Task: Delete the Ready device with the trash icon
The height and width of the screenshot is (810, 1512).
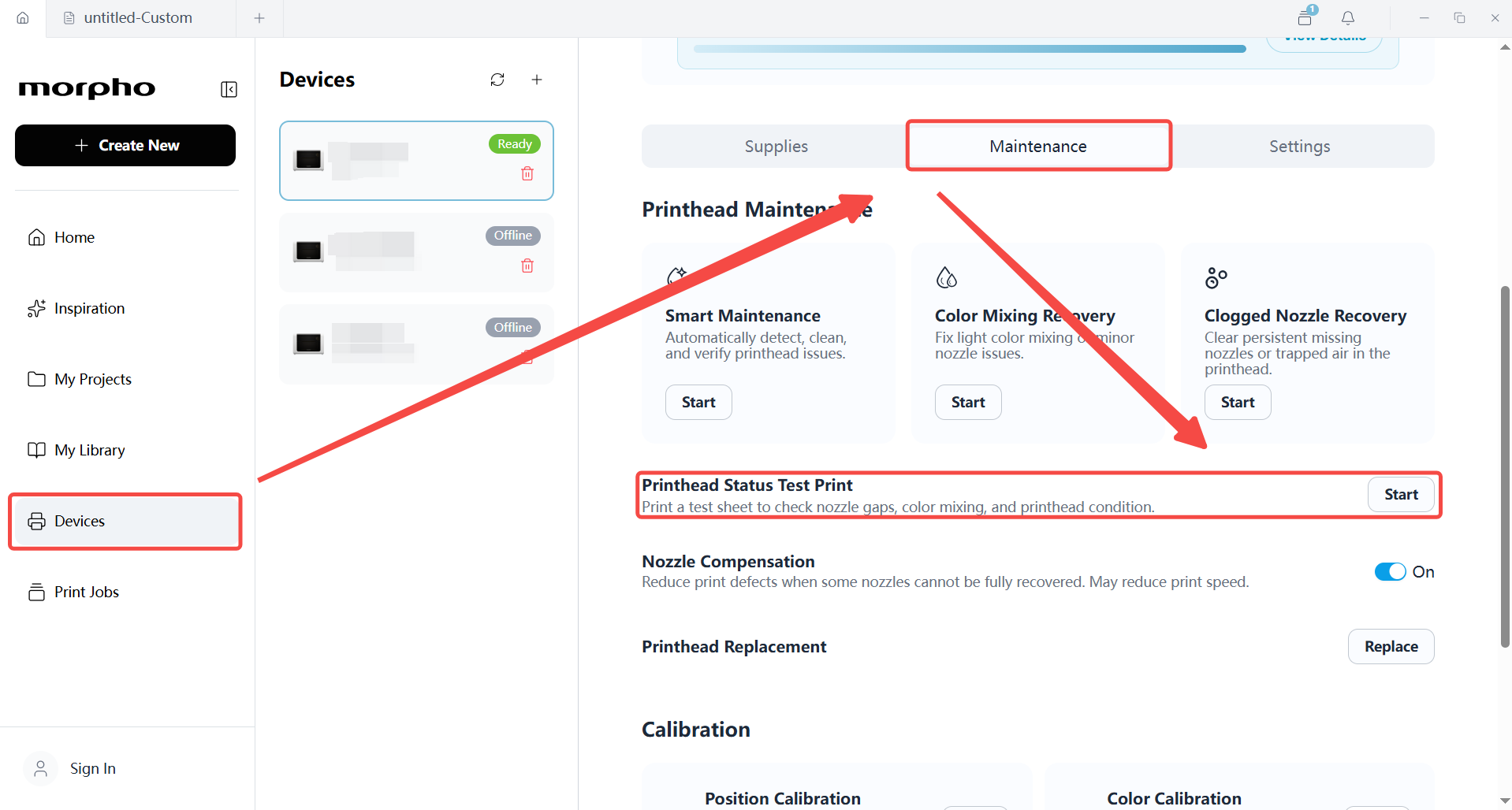Action: point(527,173)
